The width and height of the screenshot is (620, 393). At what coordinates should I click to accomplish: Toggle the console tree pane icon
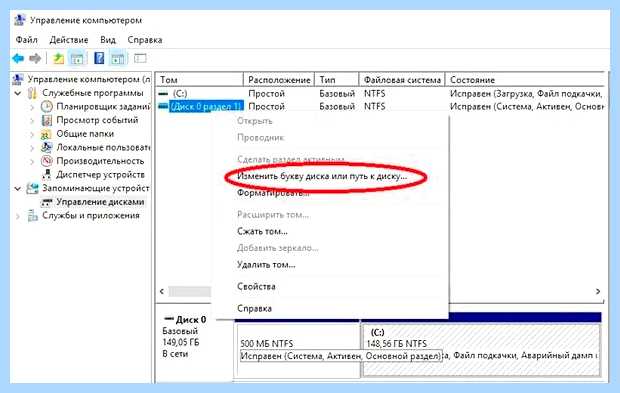pos(77,59)
